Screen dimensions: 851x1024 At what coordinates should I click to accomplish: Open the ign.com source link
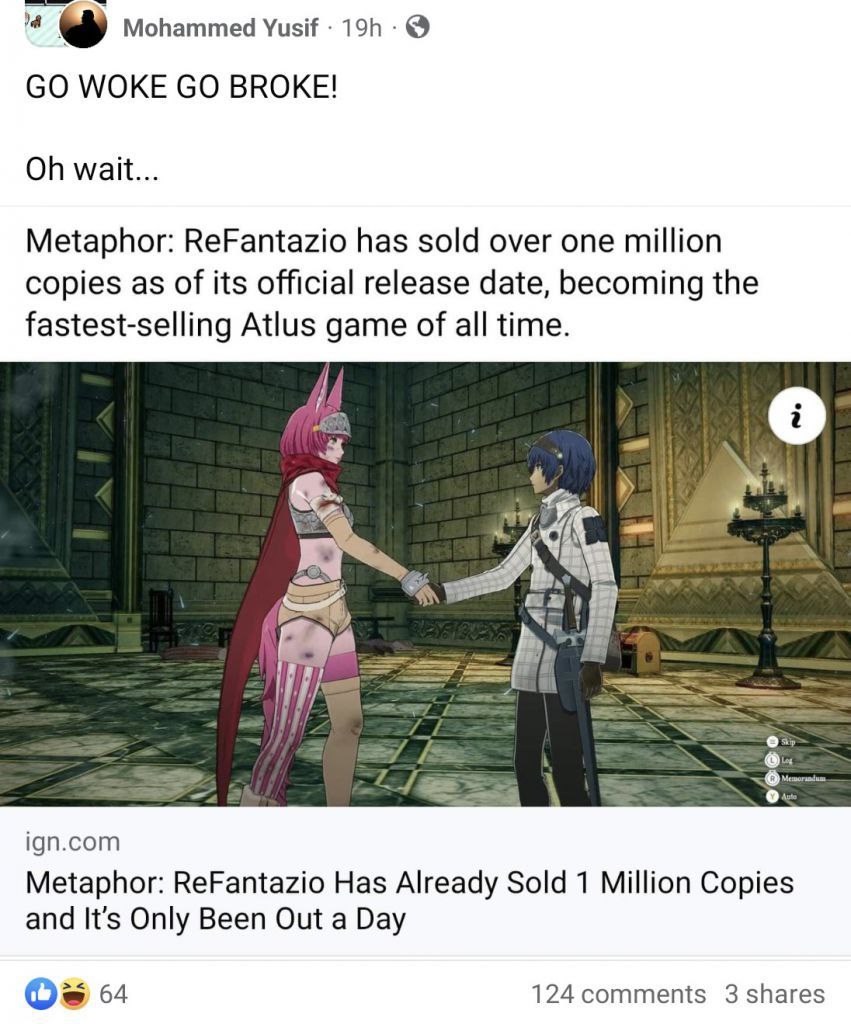click(x=72, y=842)
